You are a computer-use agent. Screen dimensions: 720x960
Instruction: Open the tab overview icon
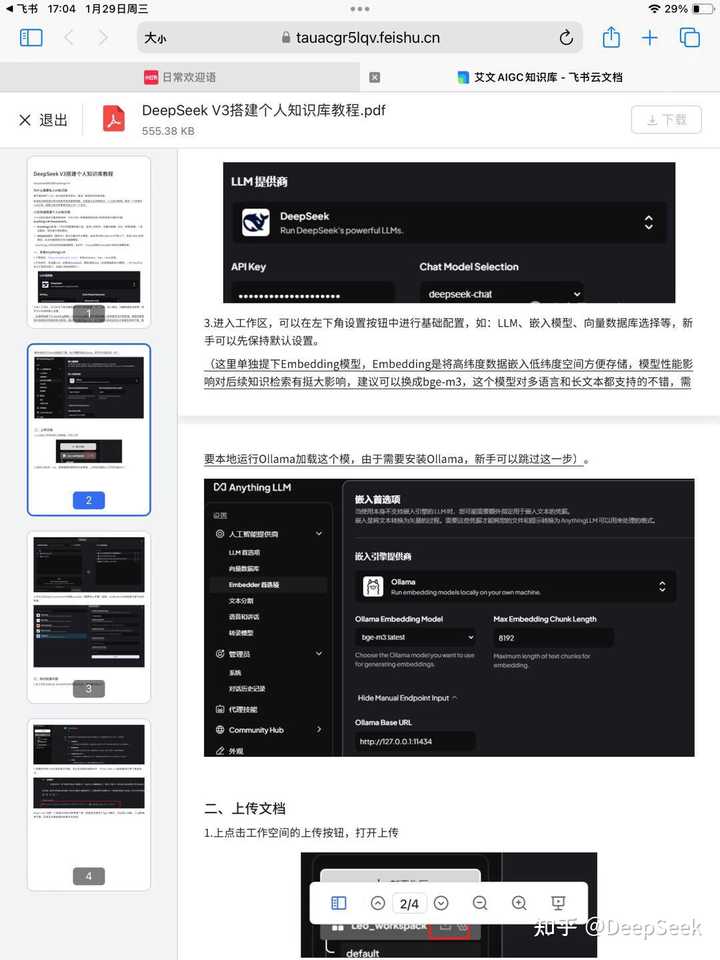(x=690, y=38)
